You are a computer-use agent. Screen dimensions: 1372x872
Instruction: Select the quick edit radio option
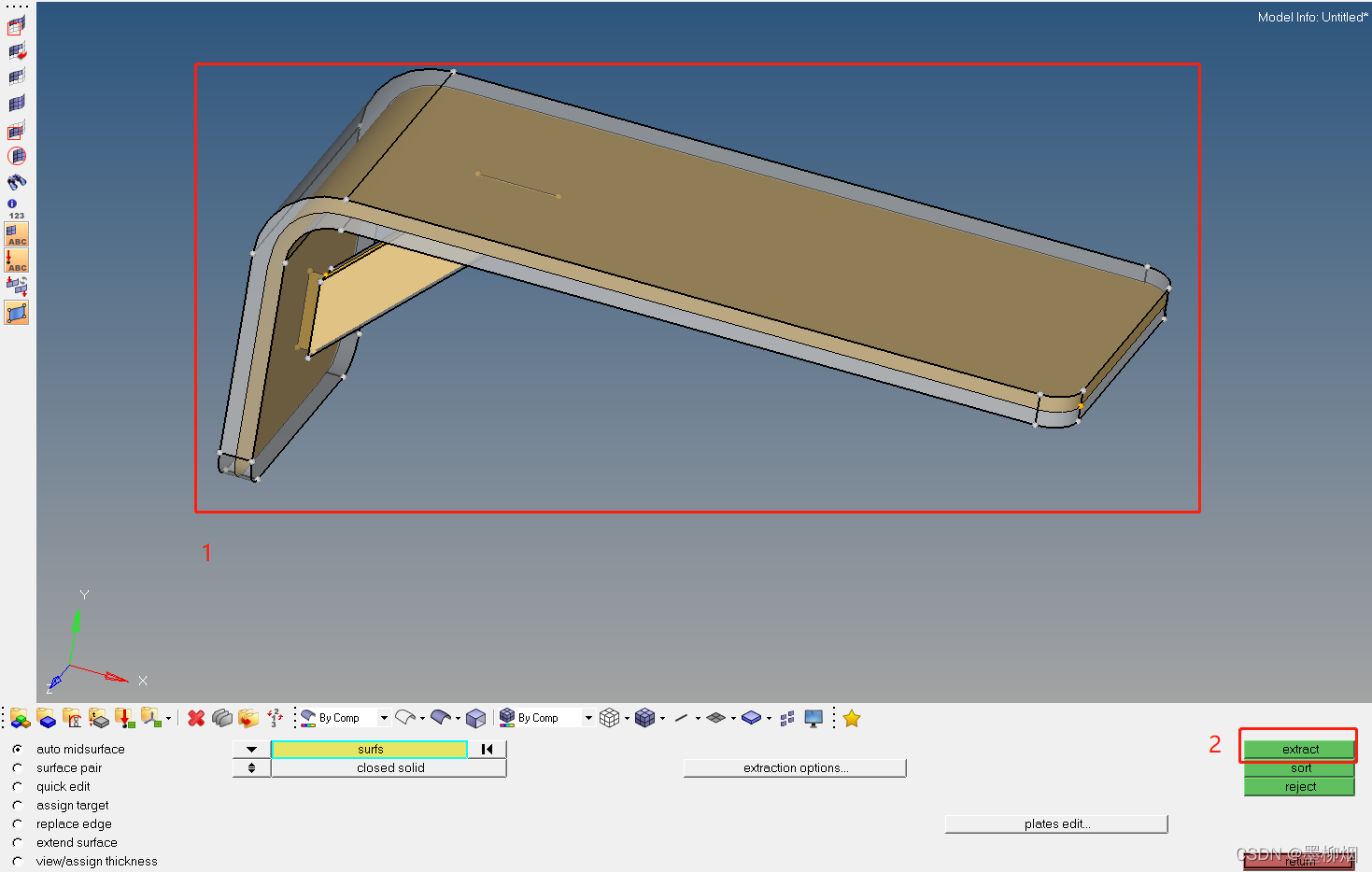[x=18, y=787]
